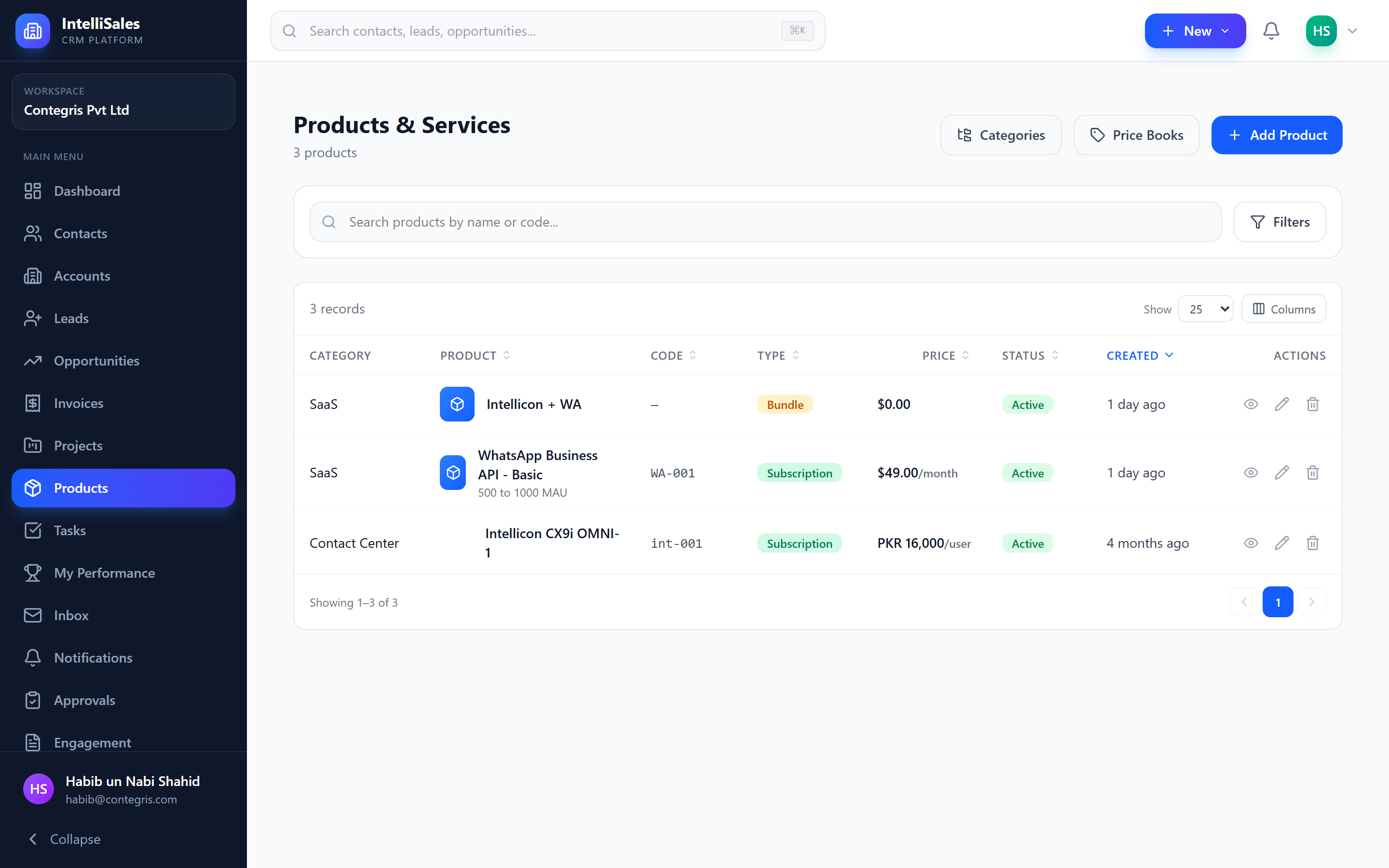Go to previous page arrow
1389x868 pixels.
point(1244,602)
